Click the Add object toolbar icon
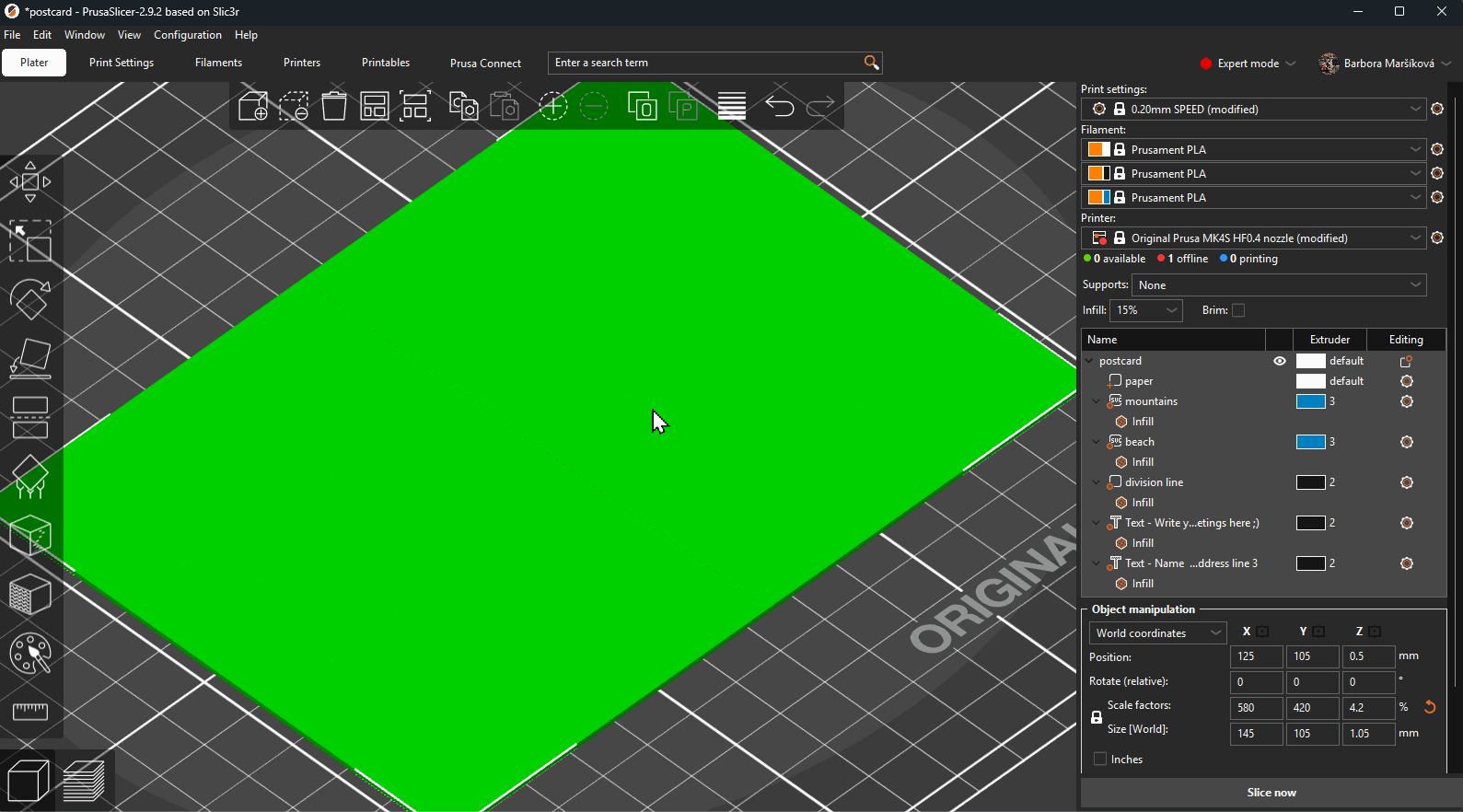Screen dimensions: 1463x812 (252, 107)
